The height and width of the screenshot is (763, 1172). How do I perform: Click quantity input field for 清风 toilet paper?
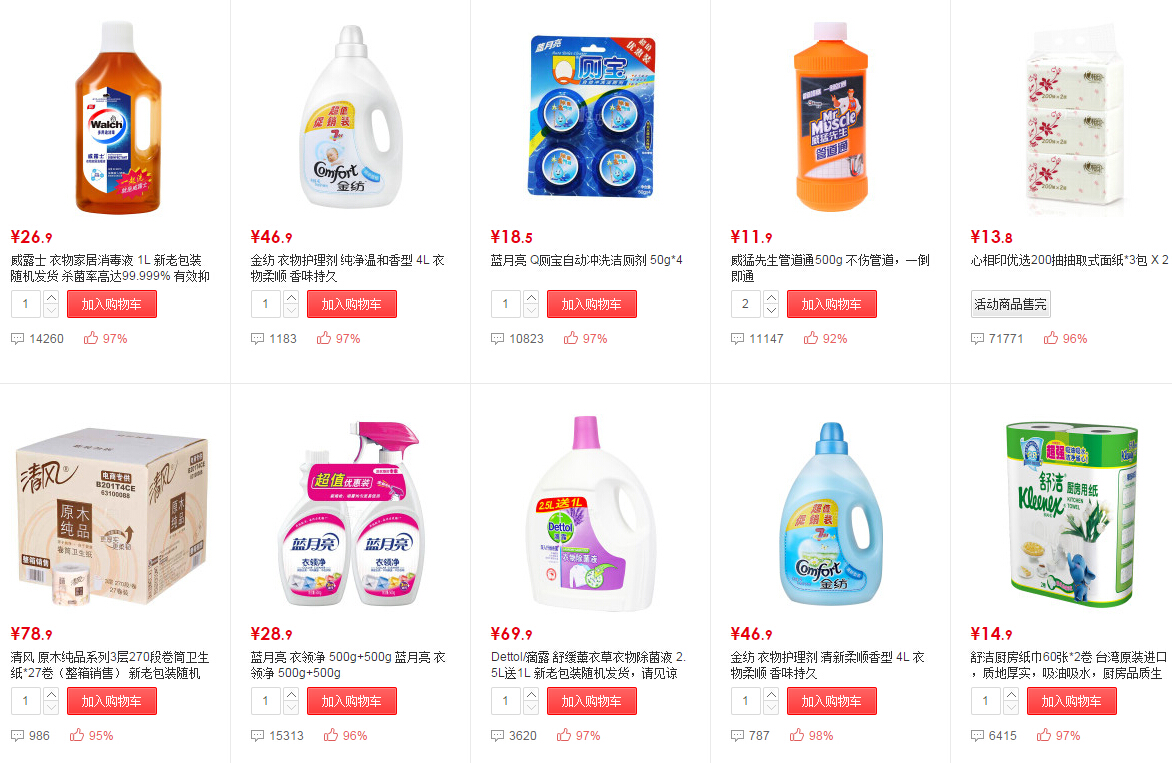pyautogui.click(x=26, y=701)
